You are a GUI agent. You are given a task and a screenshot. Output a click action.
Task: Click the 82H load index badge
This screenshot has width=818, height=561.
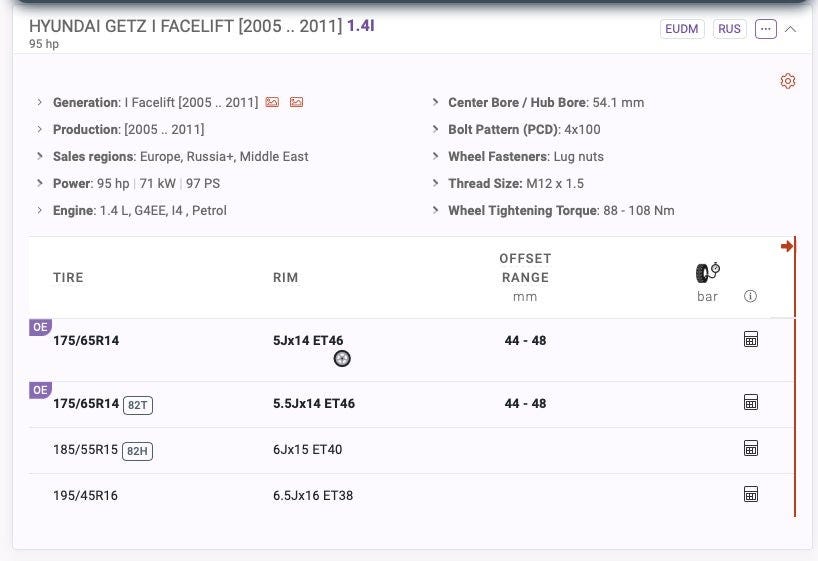[137, 451]
